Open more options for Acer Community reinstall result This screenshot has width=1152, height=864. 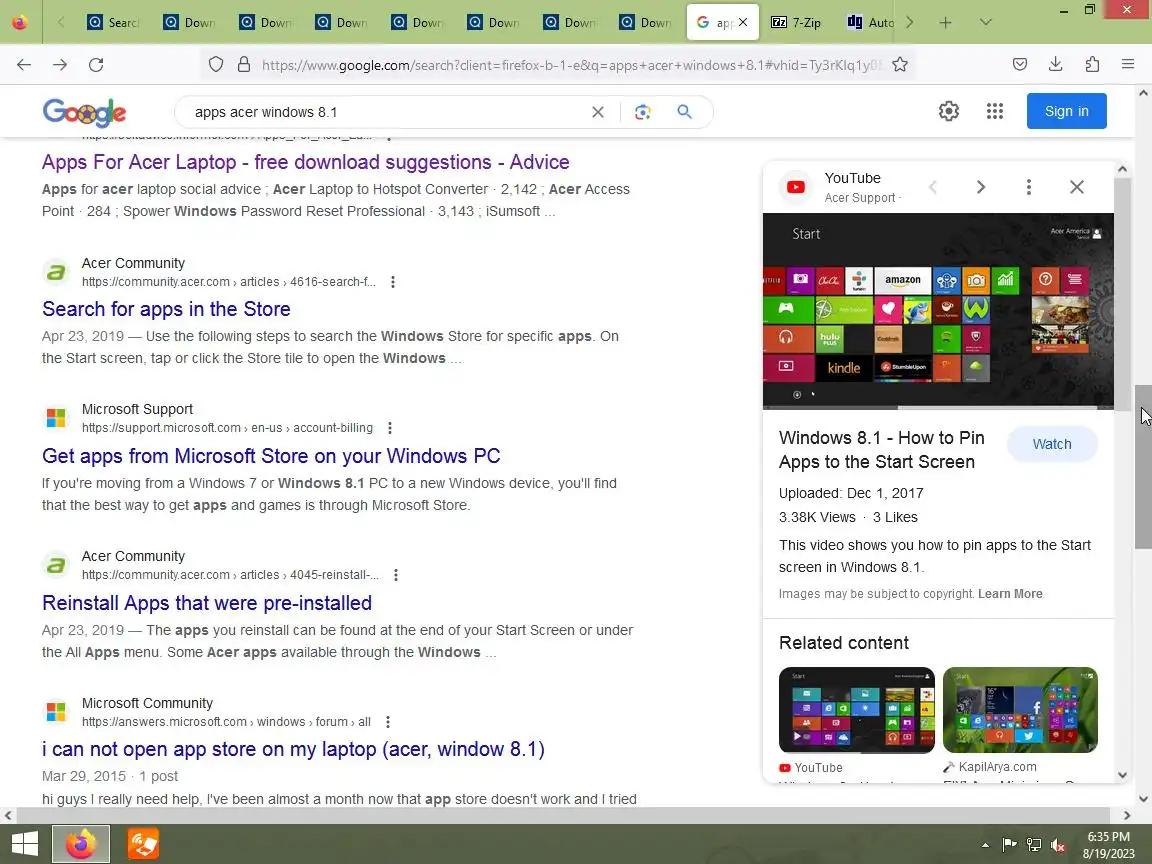[x=396, y=575]
